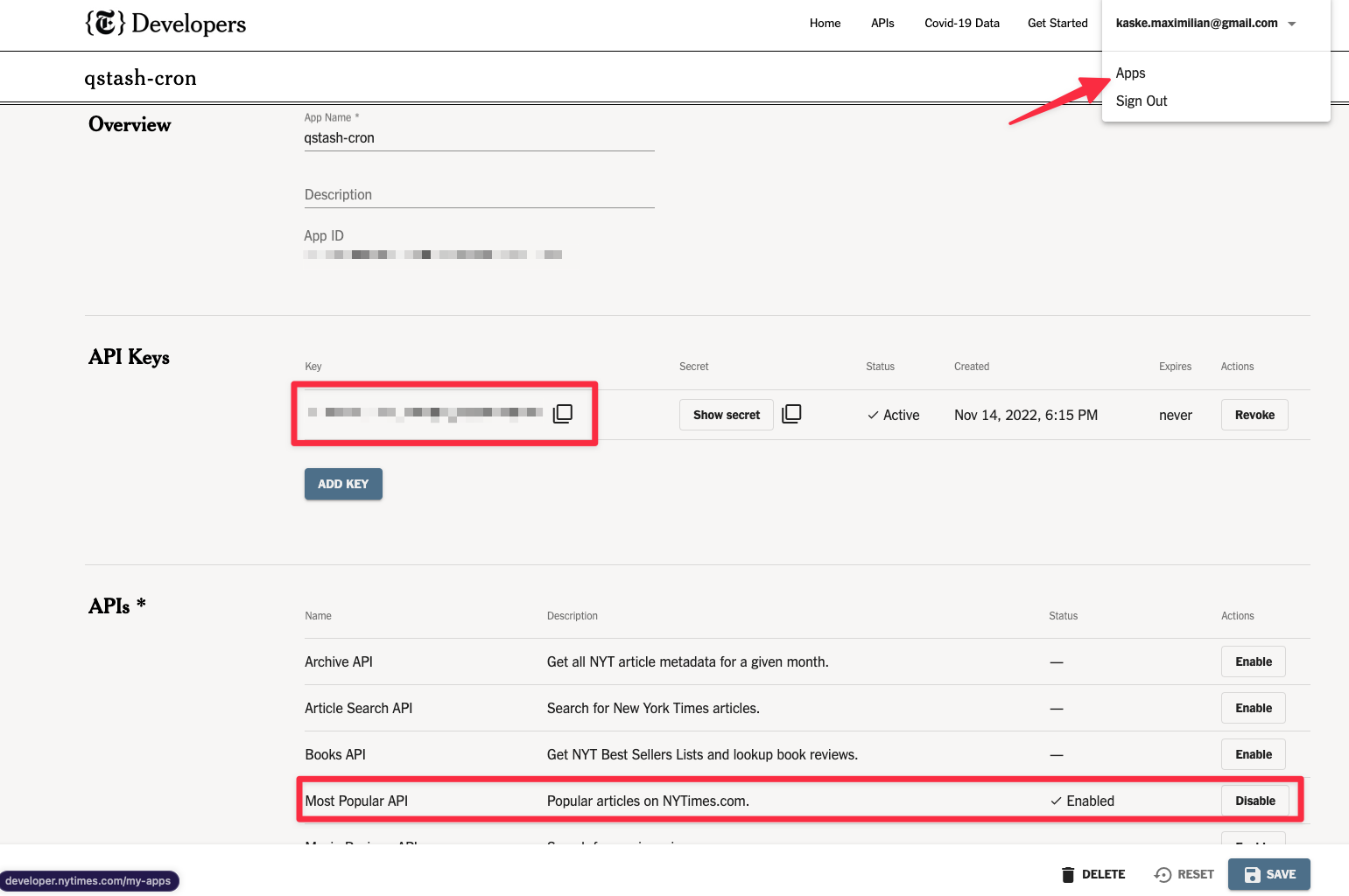Disable the Most Popular API
The height and width of the screenshot is (896, 1349).
point(1254,801)
